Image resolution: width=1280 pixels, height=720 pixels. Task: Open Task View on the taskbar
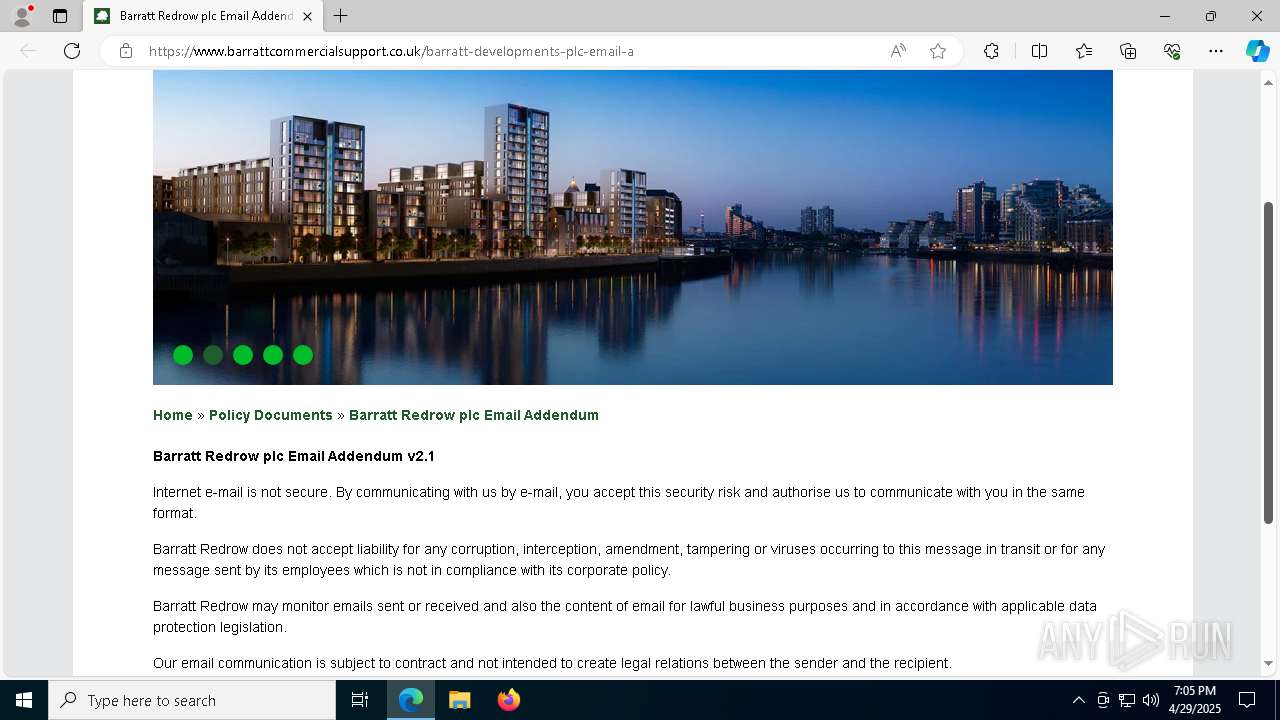click(360, 700)
